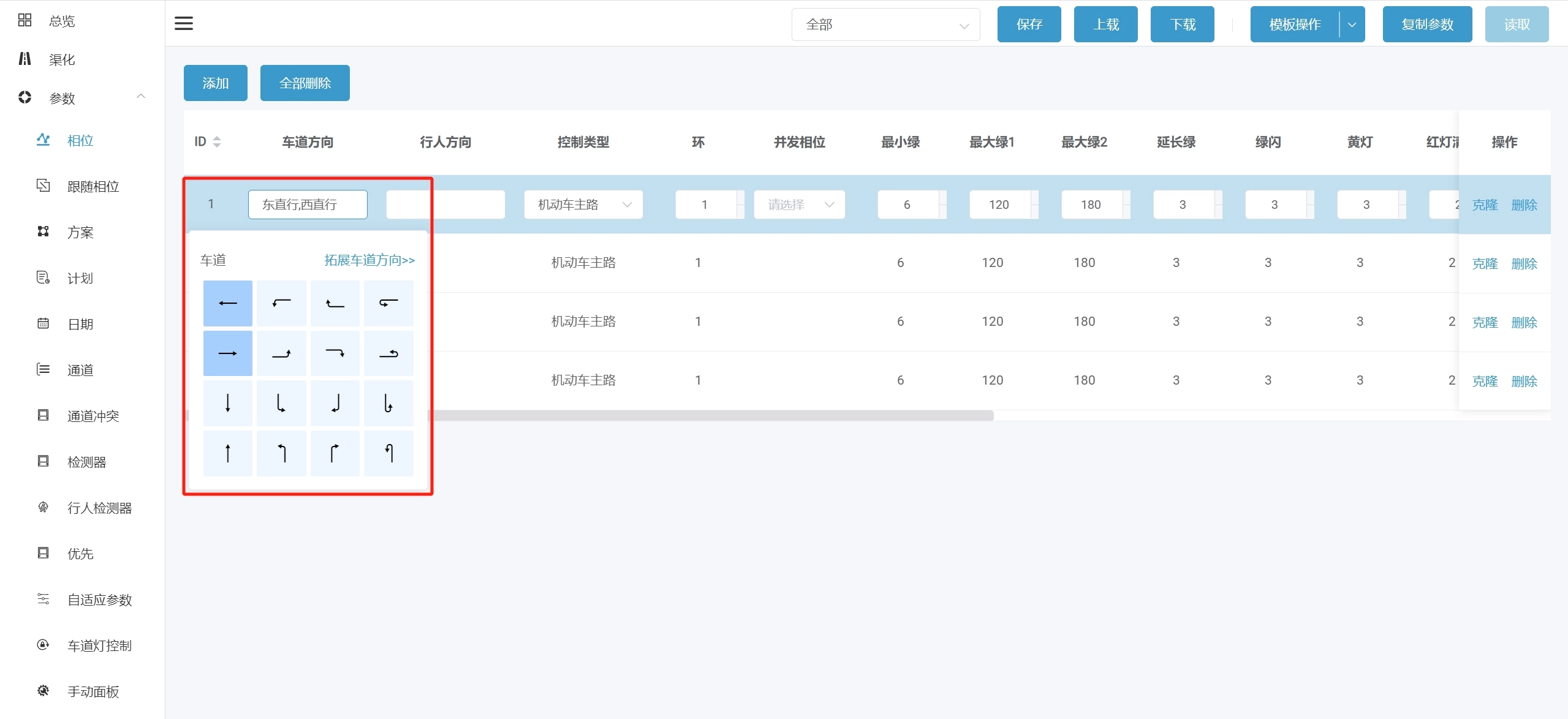The height and width of the screenshot is (719, 1568).
Task: Open 机动车主路 control type dropdown
Action: pyautogui.click(x=583, y=205)
